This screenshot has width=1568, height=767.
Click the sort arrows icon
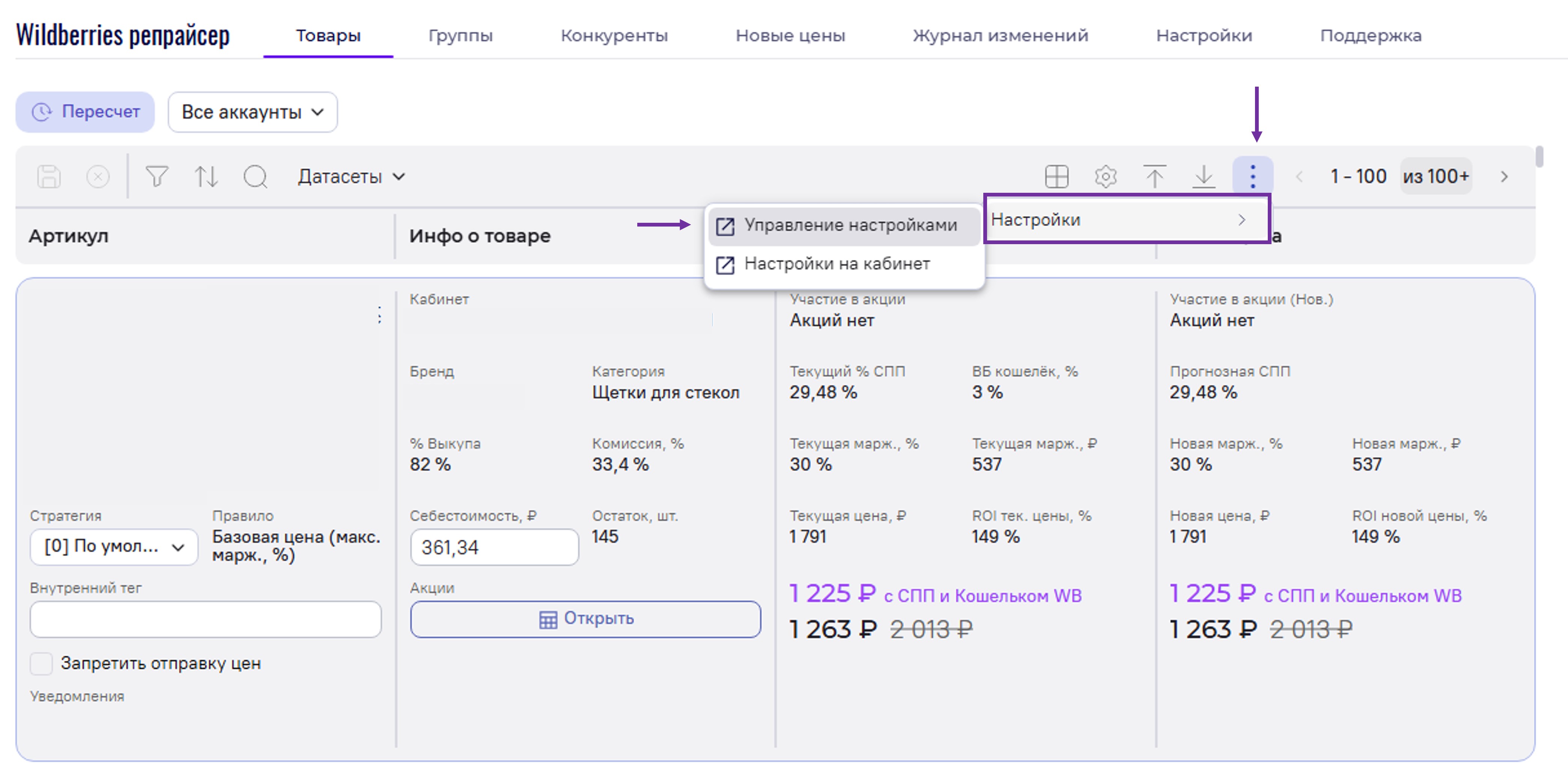coord(206,177)
